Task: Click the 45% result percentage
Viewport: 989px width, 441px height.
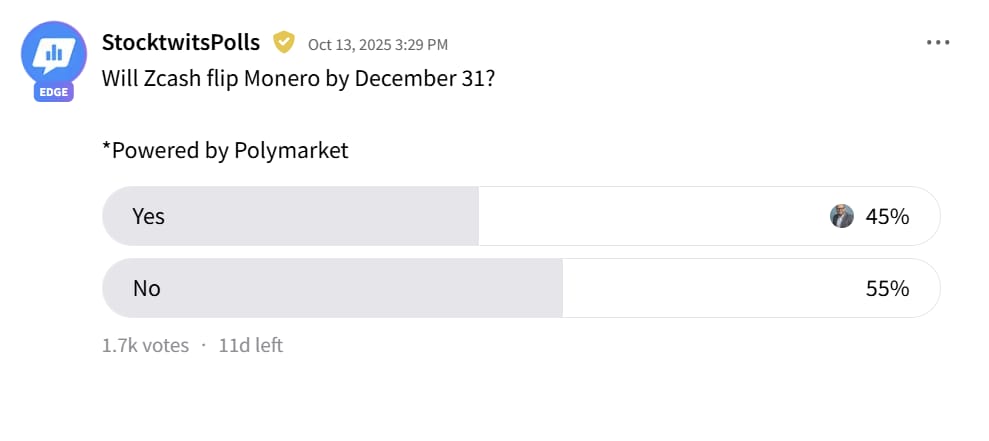Action: click(x=887, y=216)
